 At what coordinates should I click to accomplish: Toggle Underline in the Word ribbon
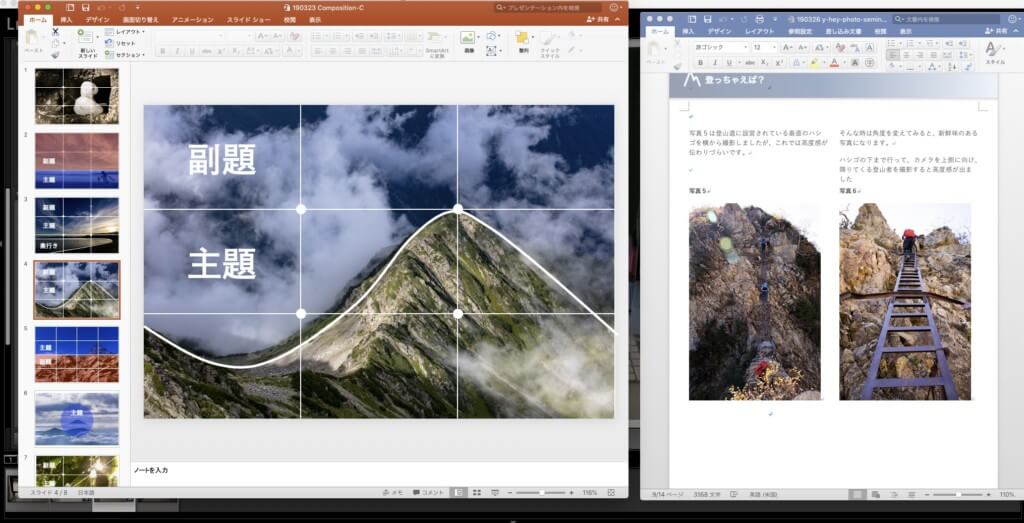point(729,63)
